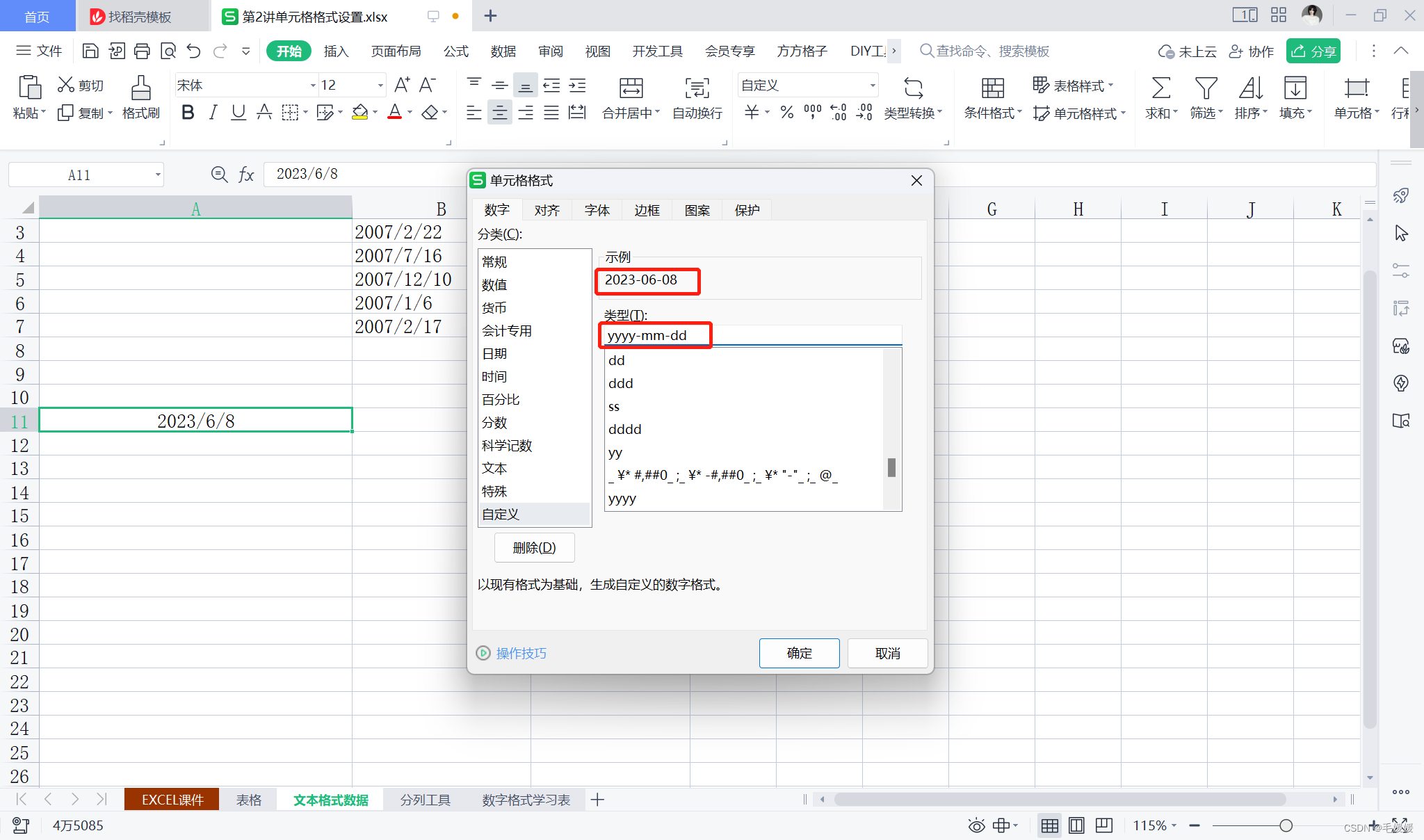1424x840 pixels.
Task: Switch to the 对齐 tab in dialog
Action: pyautogui.click(x=547, y=210)
